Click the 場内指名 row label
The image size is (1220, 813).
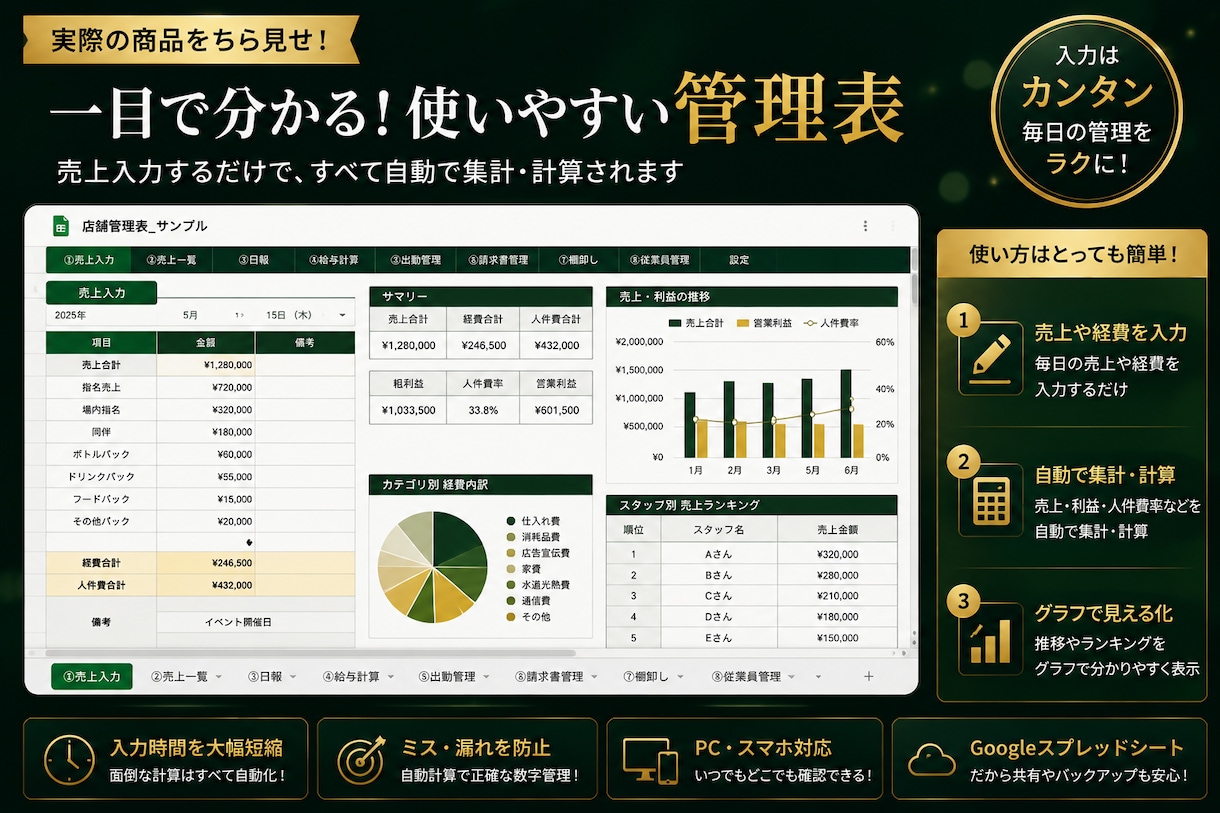point(101,410)
